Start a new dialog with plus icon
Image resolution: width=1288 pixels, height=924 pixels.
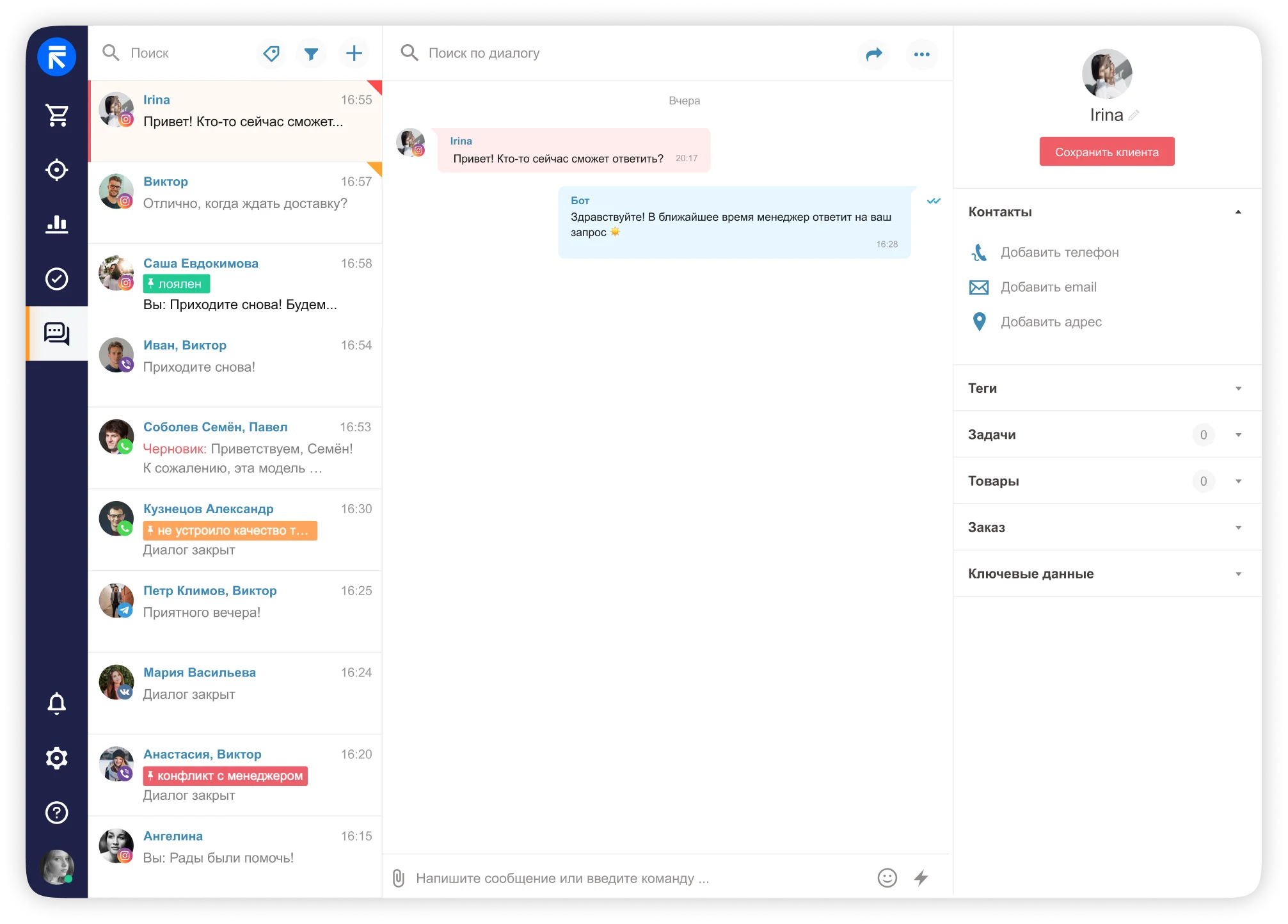[x=354, y=53]
